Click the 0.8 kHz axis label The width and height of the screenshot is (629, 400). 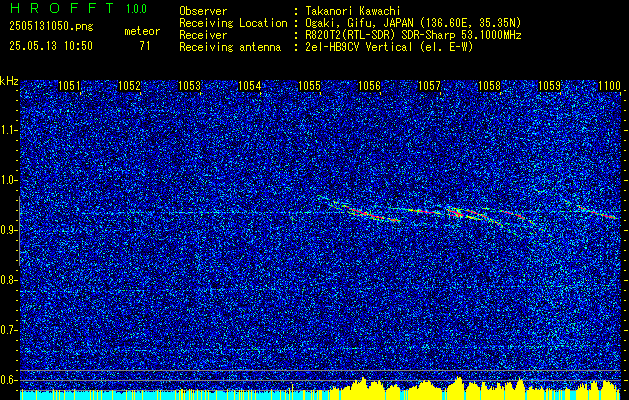[8, 280]
